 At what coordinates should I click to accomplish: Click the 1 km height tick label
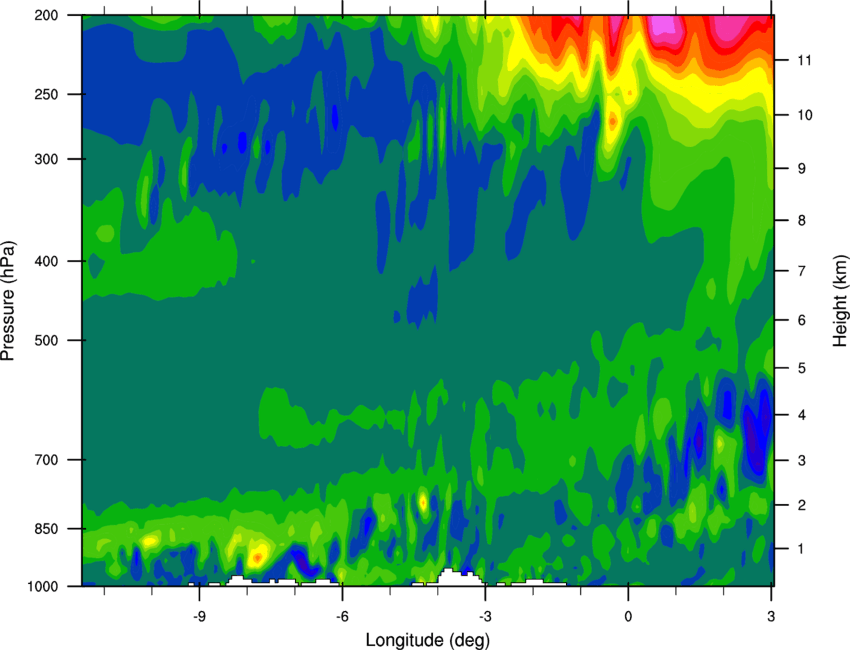tap(802, 549)
